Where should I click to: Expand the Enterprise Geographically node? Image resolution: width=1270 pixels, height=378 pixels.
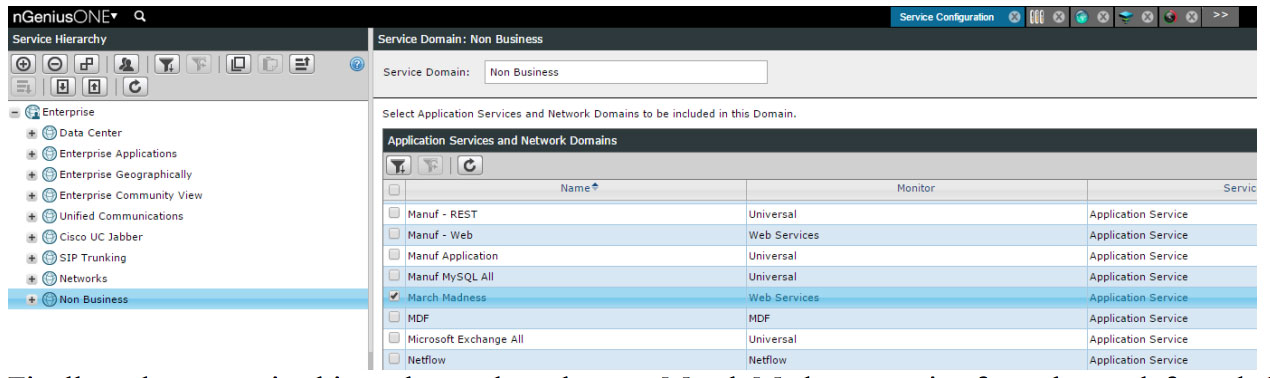(32, 175)
